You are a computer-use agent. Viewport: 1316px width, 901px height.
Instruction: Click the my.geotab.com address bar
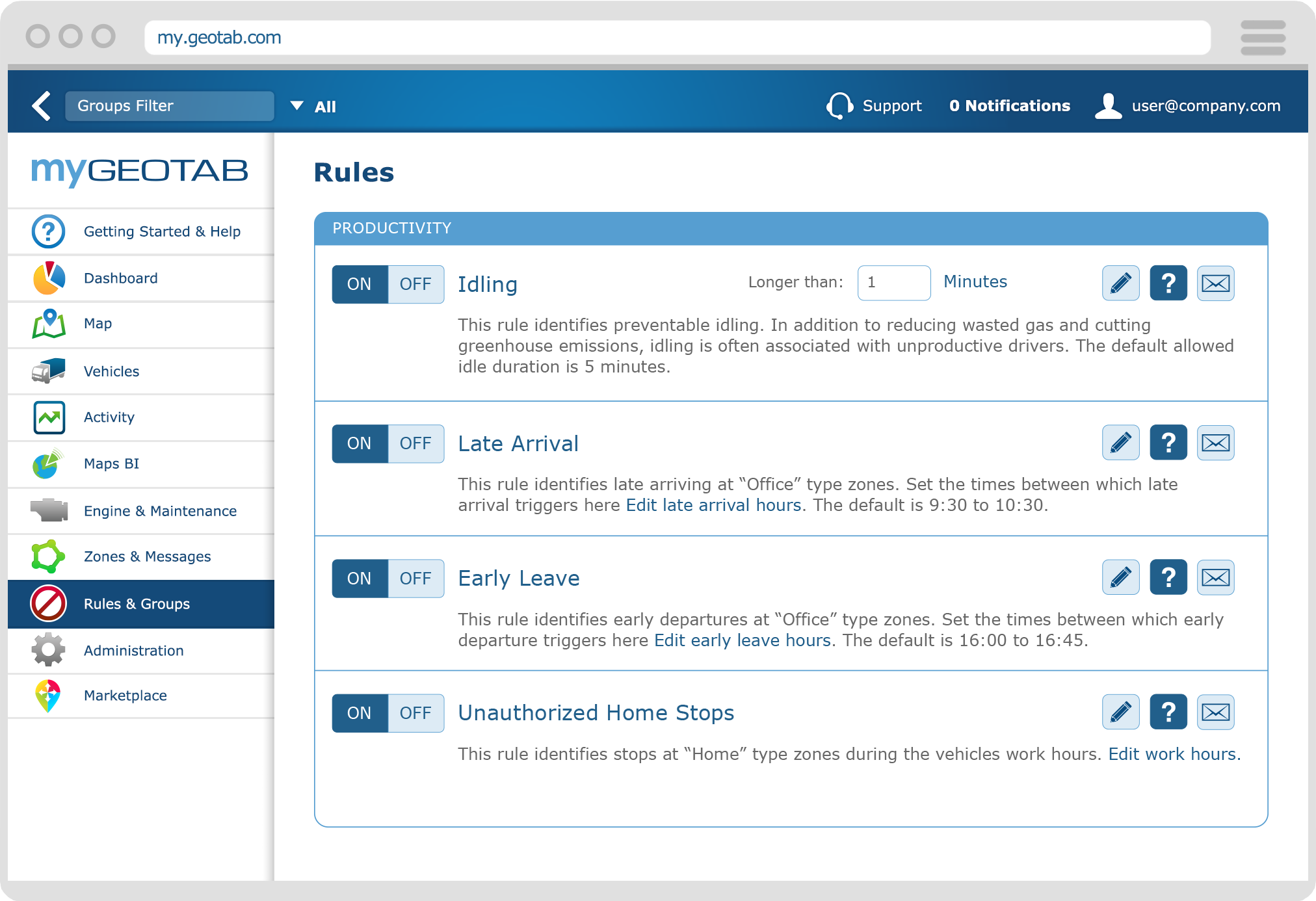678,38
